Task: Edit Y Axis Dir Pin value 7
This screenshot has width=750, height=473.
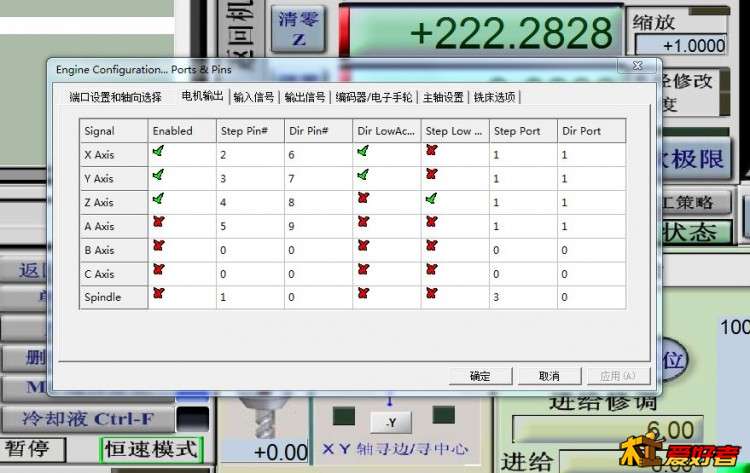Action: pyautogui.click(x=319, y=179)
